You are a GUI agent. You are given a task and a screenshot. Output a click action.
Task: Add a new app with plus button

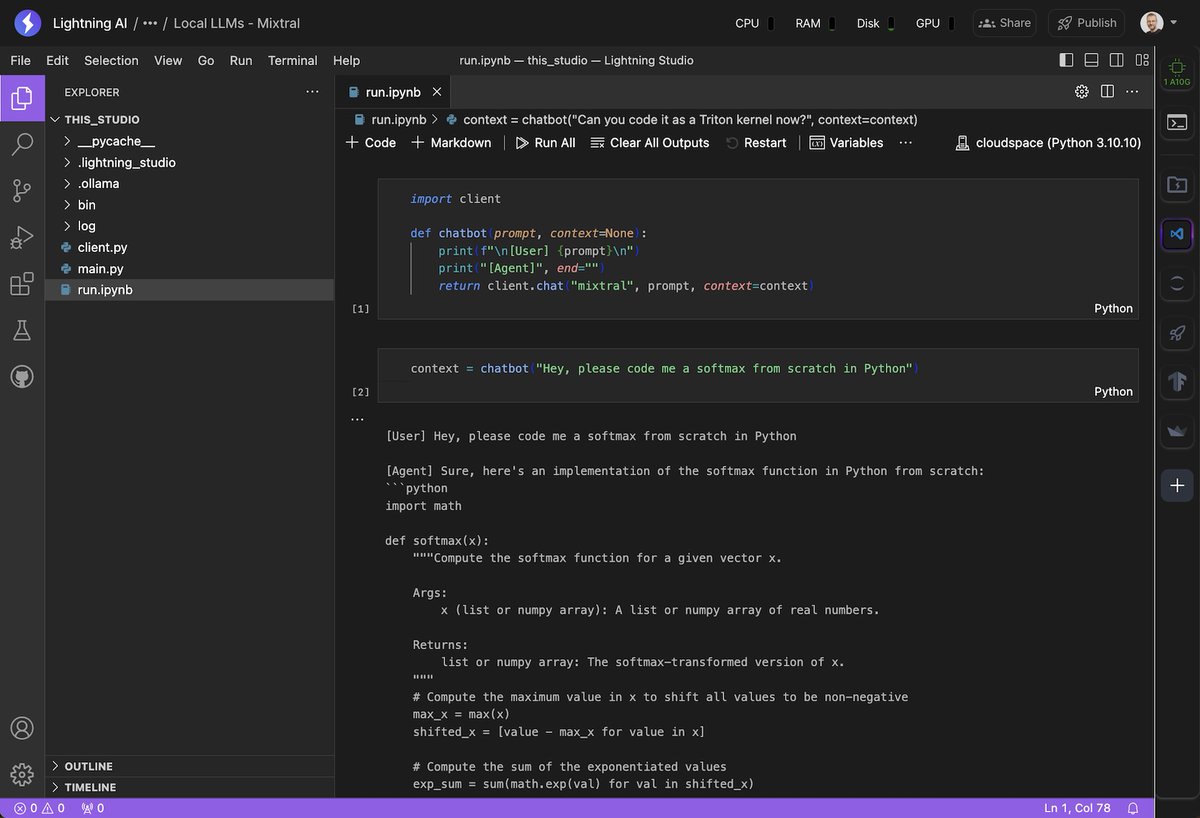pos(1177,485)
